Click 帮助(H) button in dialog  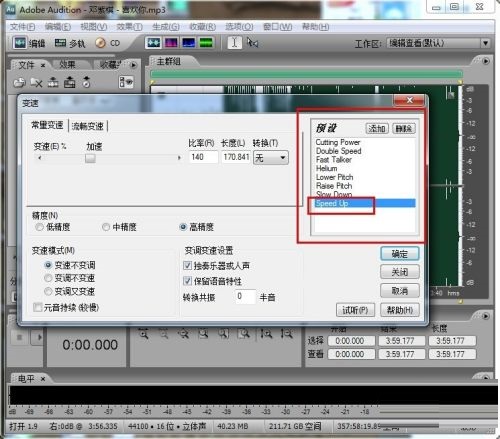point(400,310)
